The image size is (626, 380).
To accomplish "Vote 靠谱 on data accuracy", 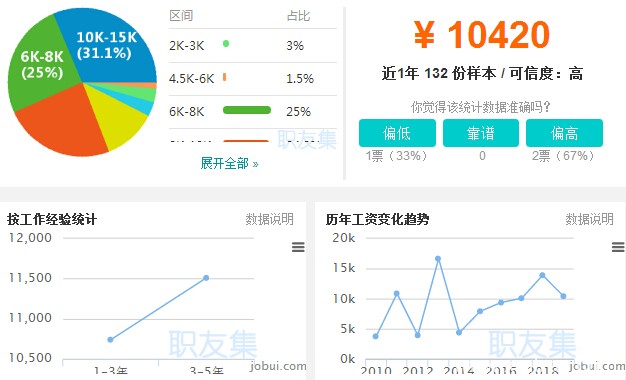I will 481,133.
